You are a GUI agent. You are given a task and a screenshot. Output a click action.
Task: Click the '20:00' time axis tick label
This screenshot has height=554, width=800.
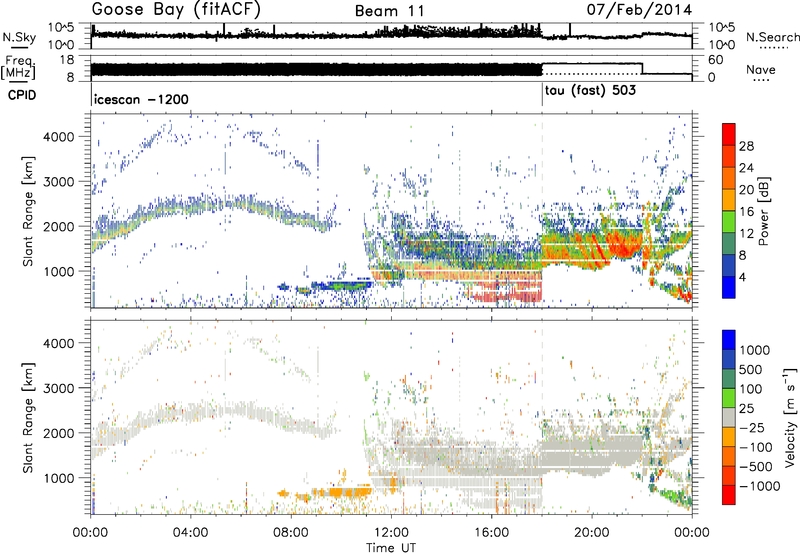point(591,533)
